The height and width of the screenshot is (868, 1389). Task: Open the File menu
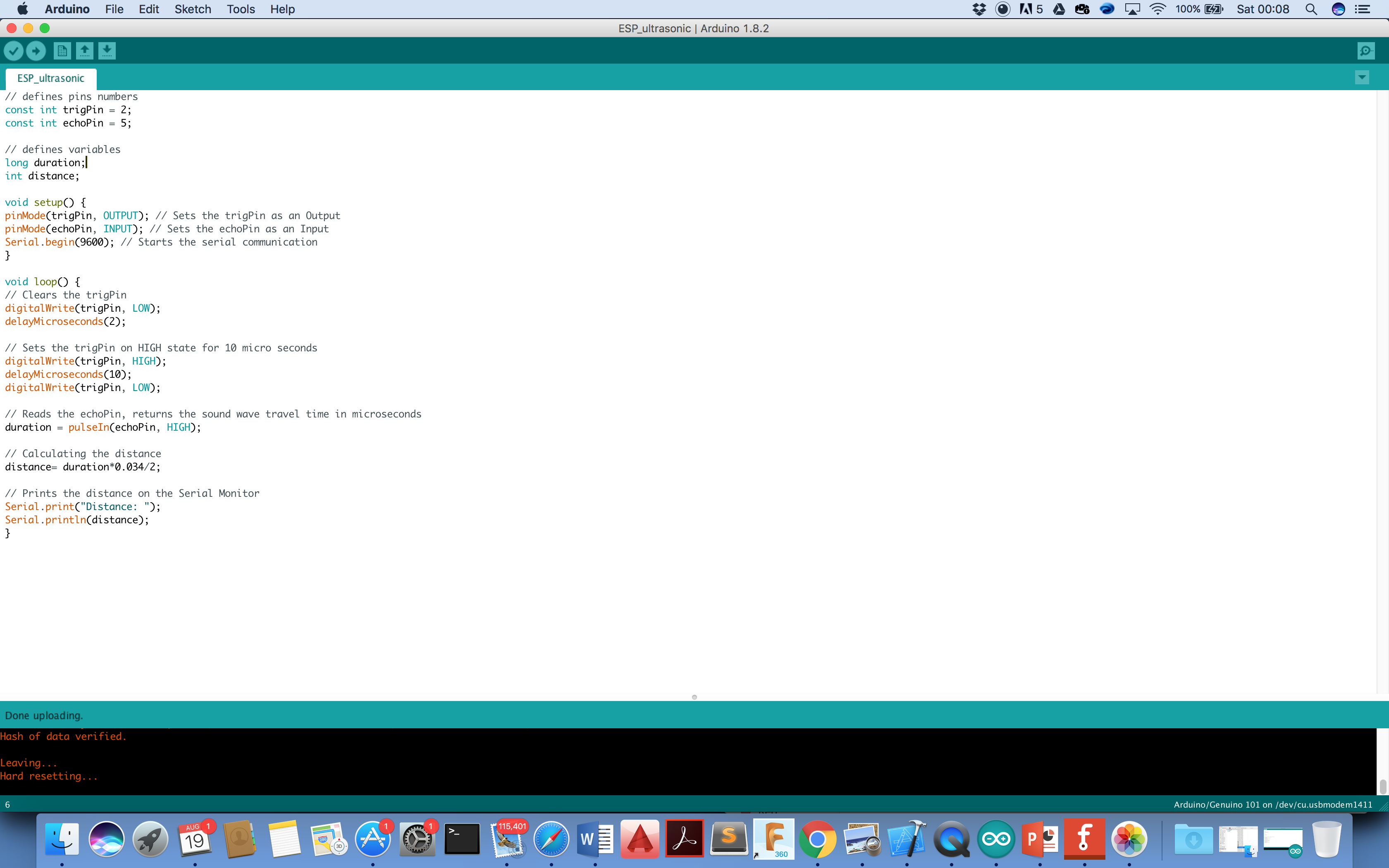pos(114,9)
